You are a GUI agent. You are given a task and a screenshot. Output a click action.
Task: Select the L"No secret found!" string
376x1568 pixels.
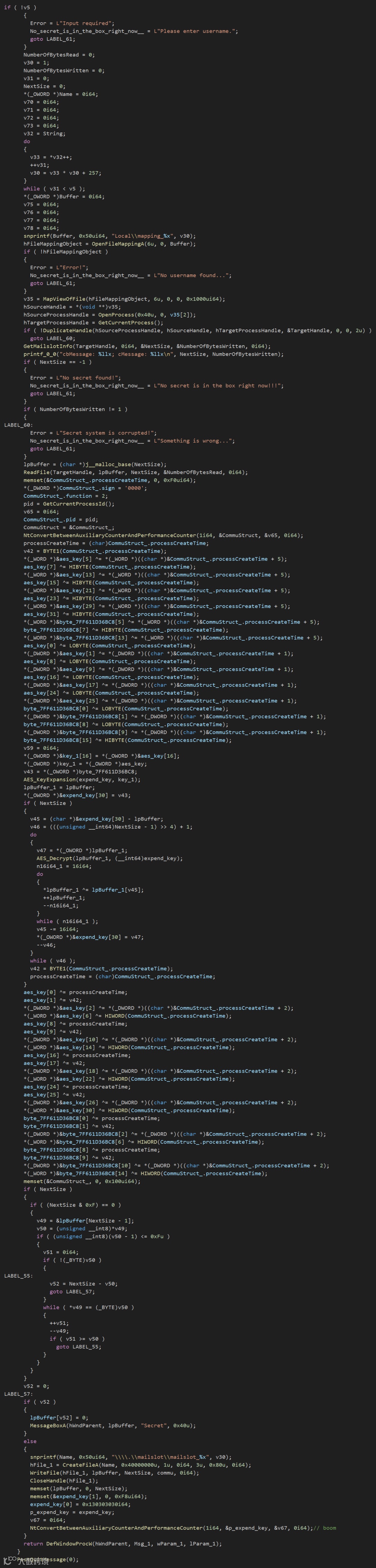[x=88, y=379]
